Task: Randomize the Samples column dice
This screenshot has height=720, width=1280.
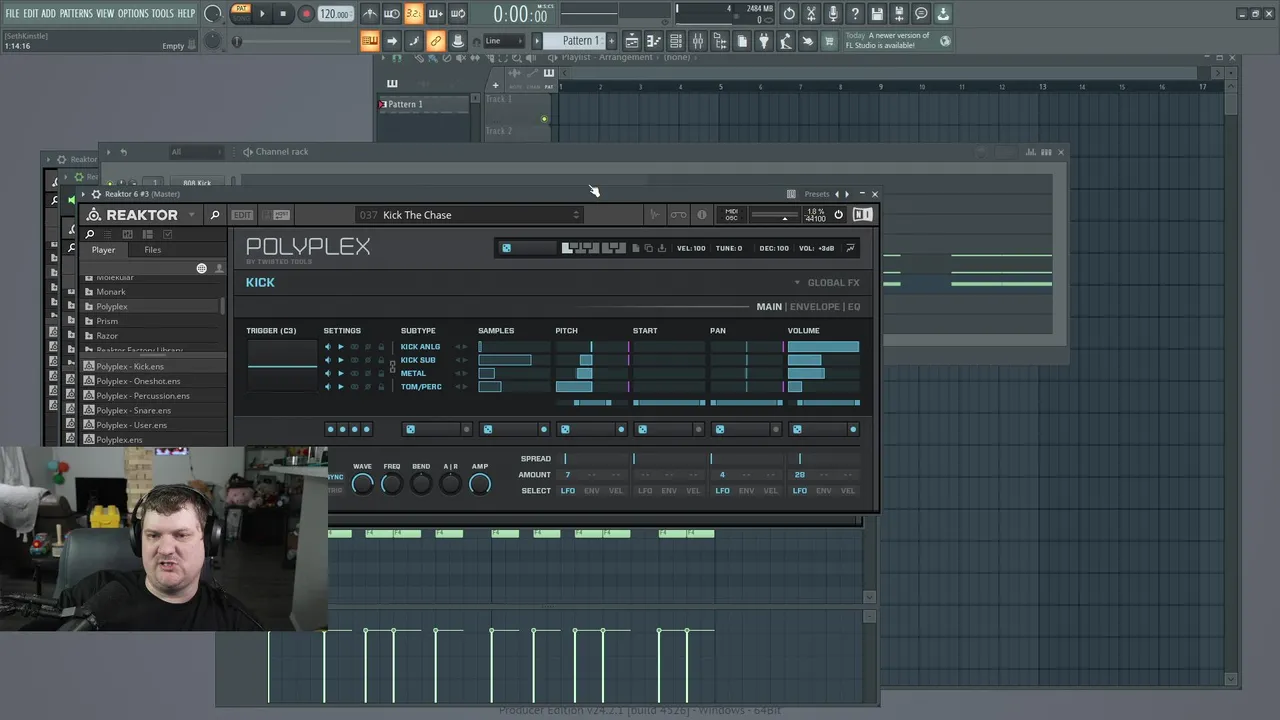Action: [x=488, y=429]
